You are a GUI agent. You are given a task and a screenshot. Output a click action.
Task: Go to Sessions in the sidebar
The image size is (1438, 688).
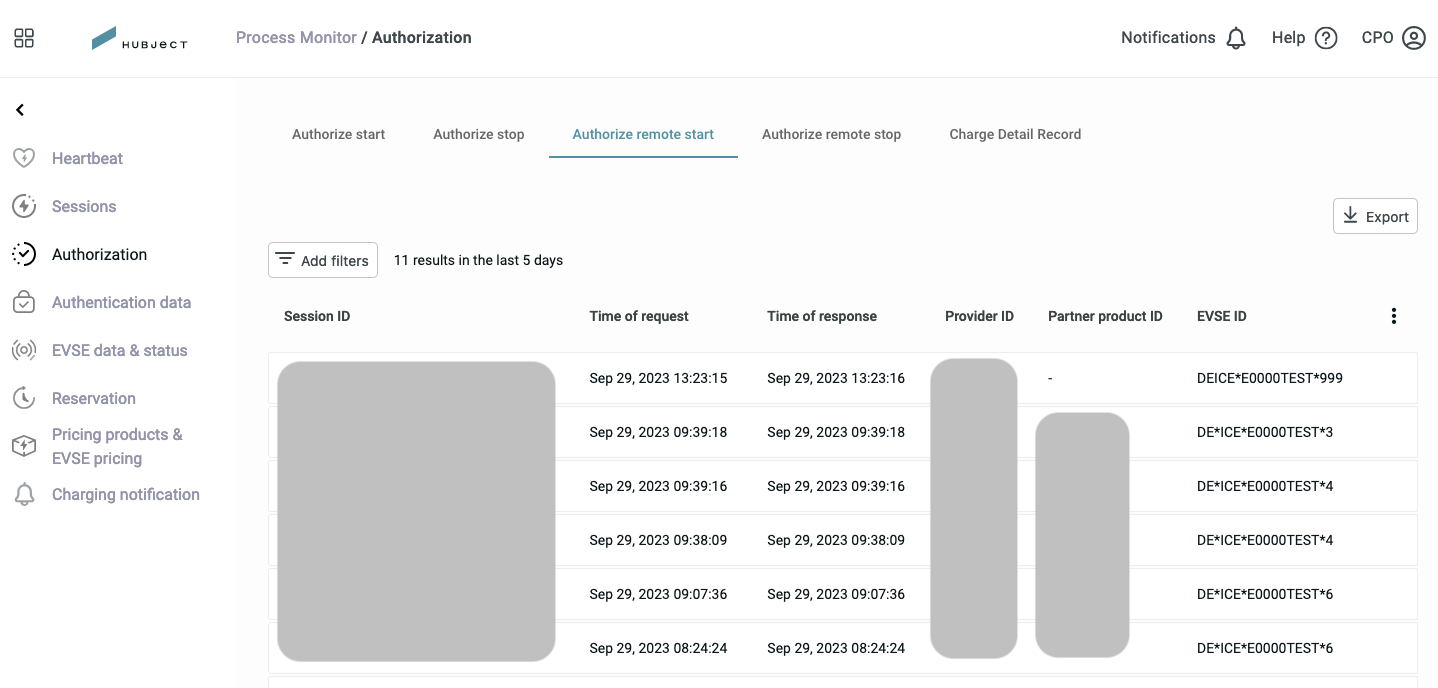tap(84, 206)
